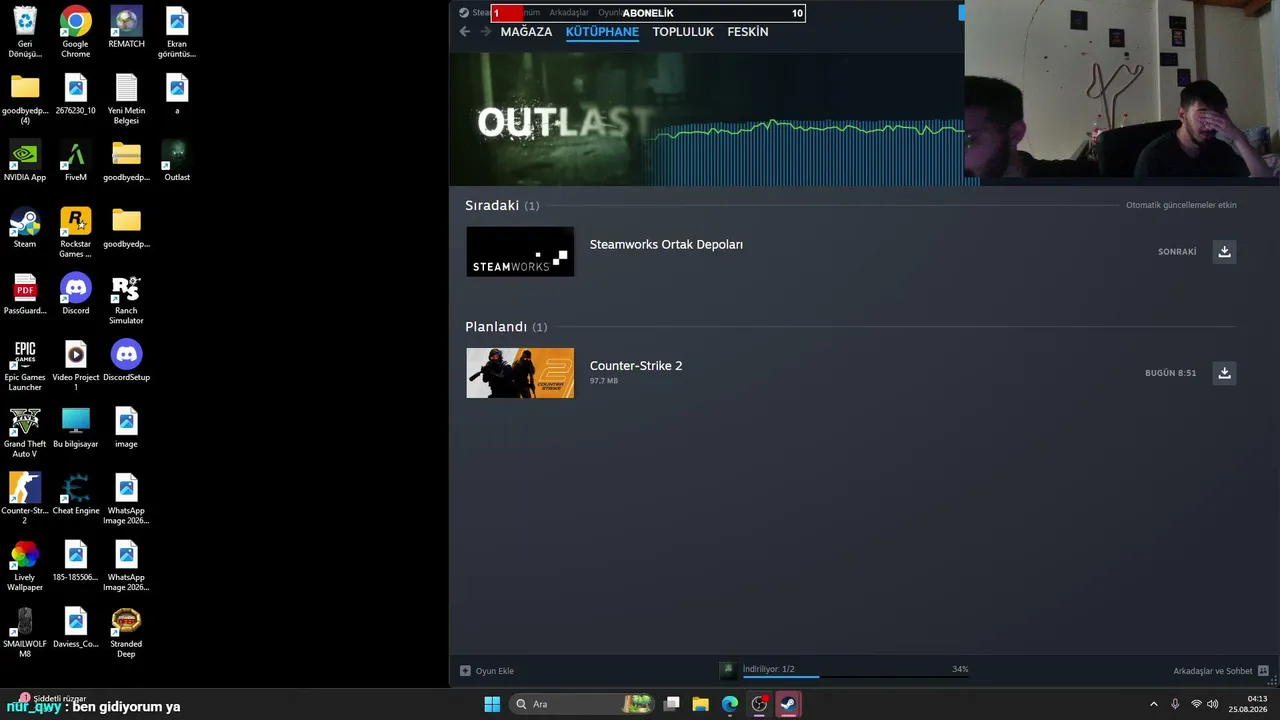Open Microsoft Edge from the taskbar
This screenshot has height=720, width=1280.
point(730,704)
